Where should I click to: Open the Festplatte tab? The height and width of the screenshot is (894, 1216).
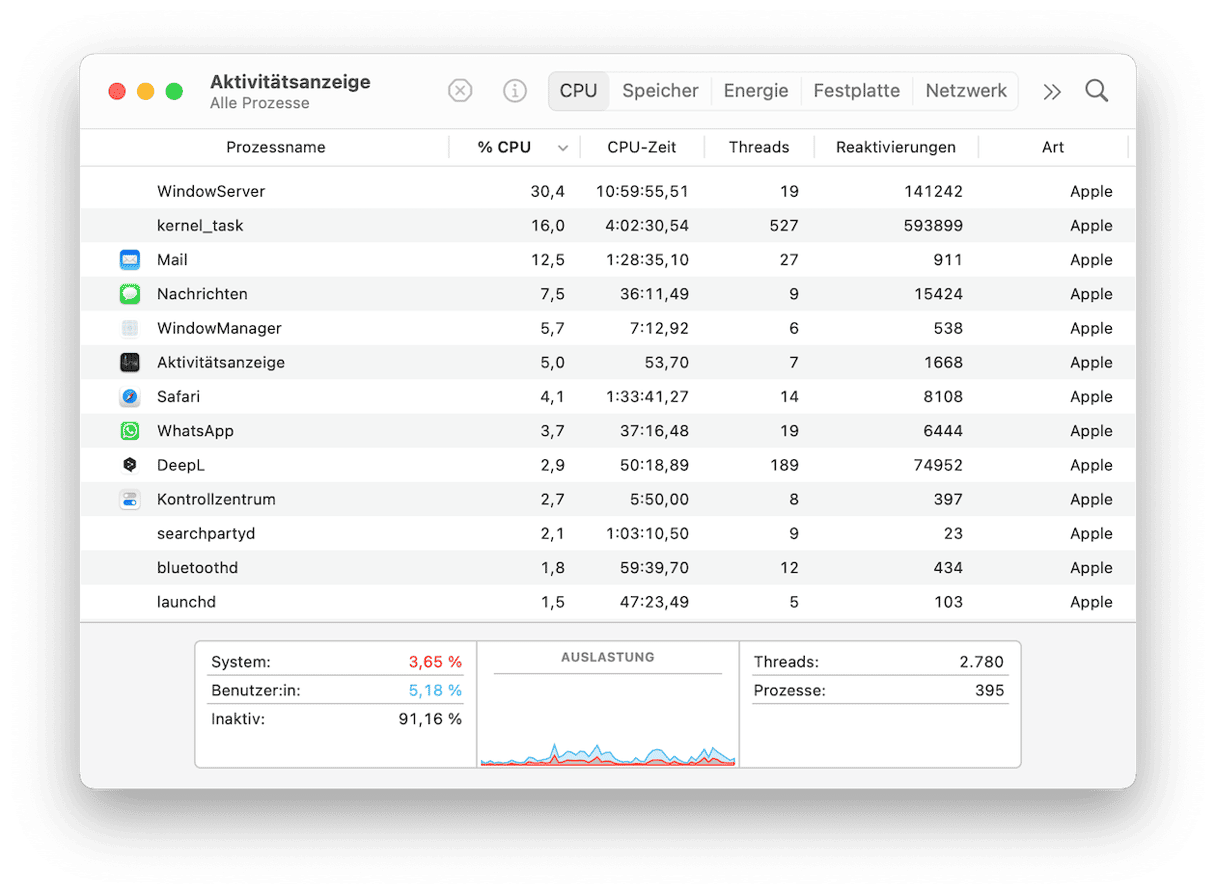point(857,91)
